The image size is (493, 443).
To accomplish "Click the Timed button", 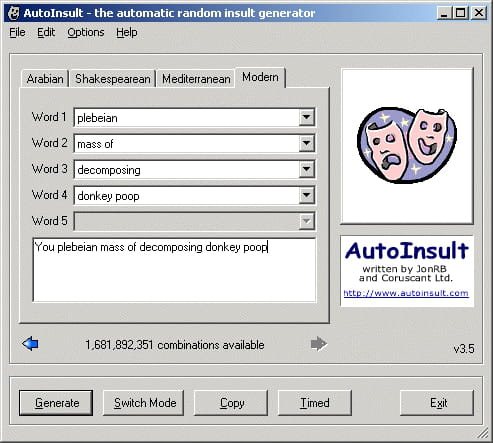I will click(x=315, y=403).
